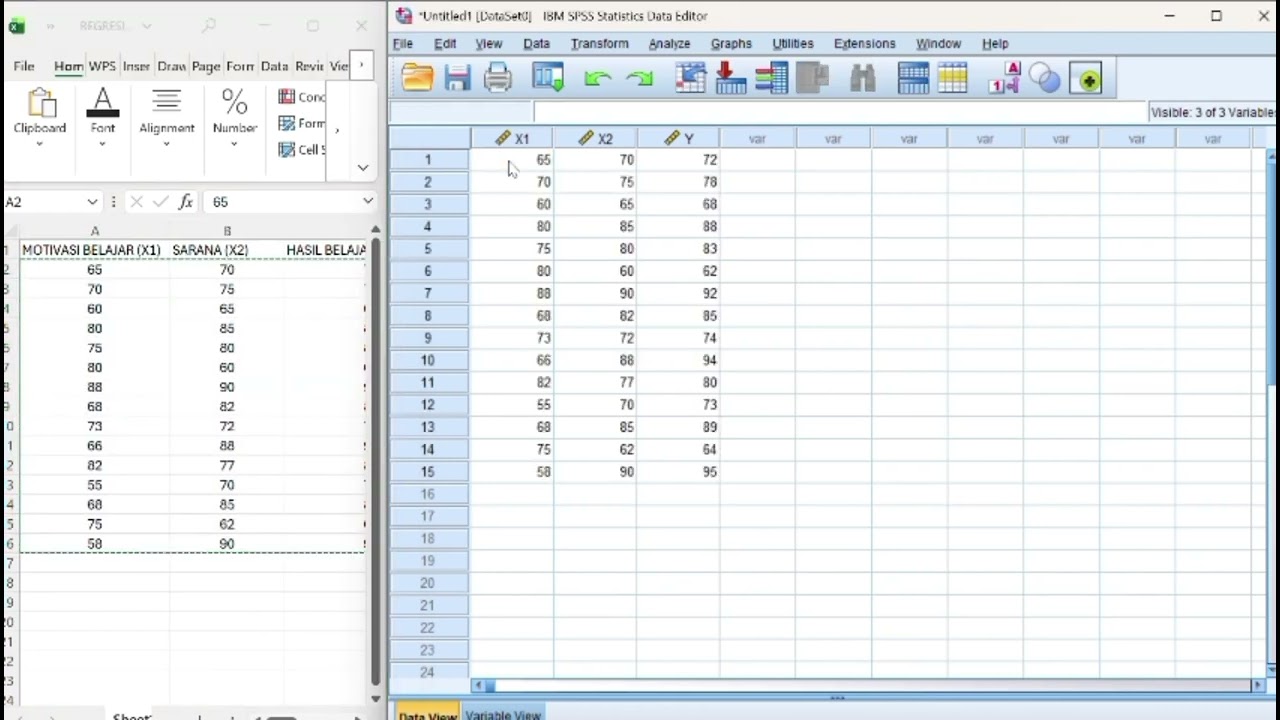Open the Clipboard group in the Excel ribbon
The height and width of the screenshot is (720, 1280).
40,118
